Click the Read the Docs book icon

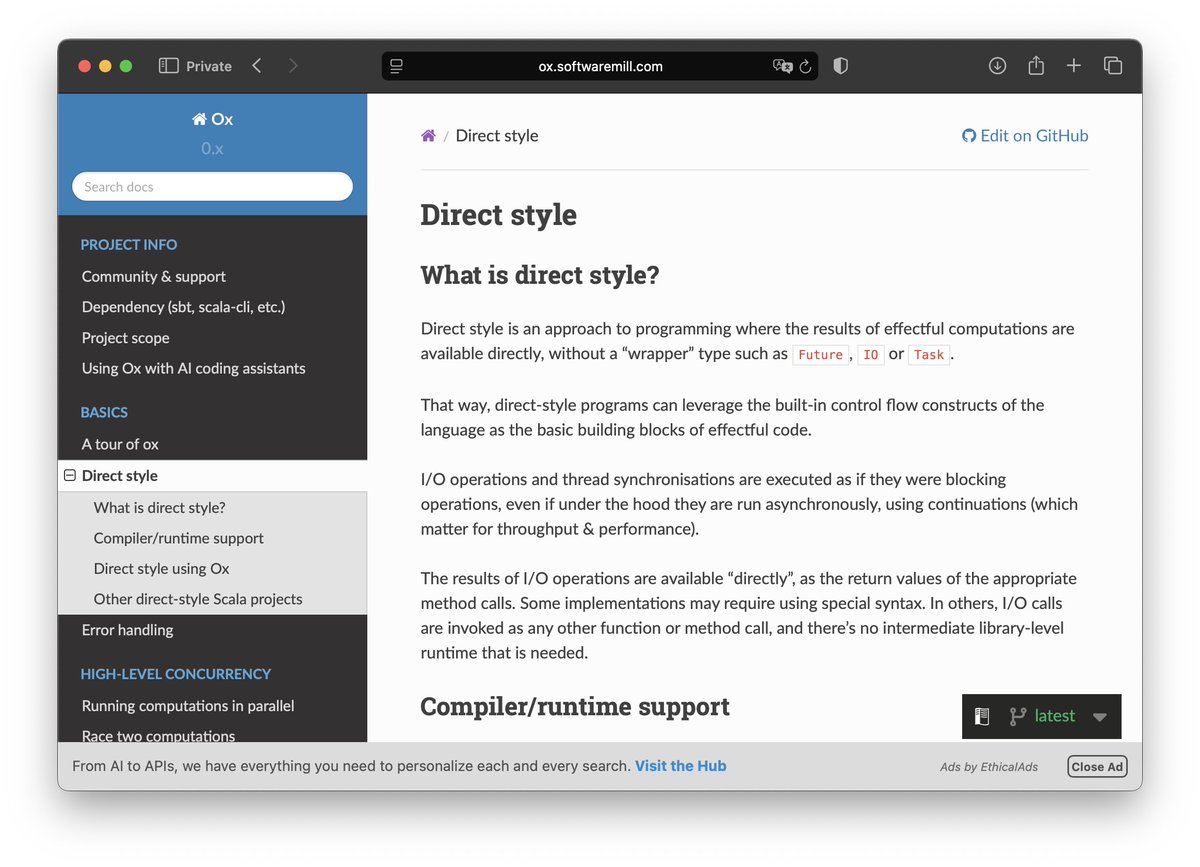point(982,716)
